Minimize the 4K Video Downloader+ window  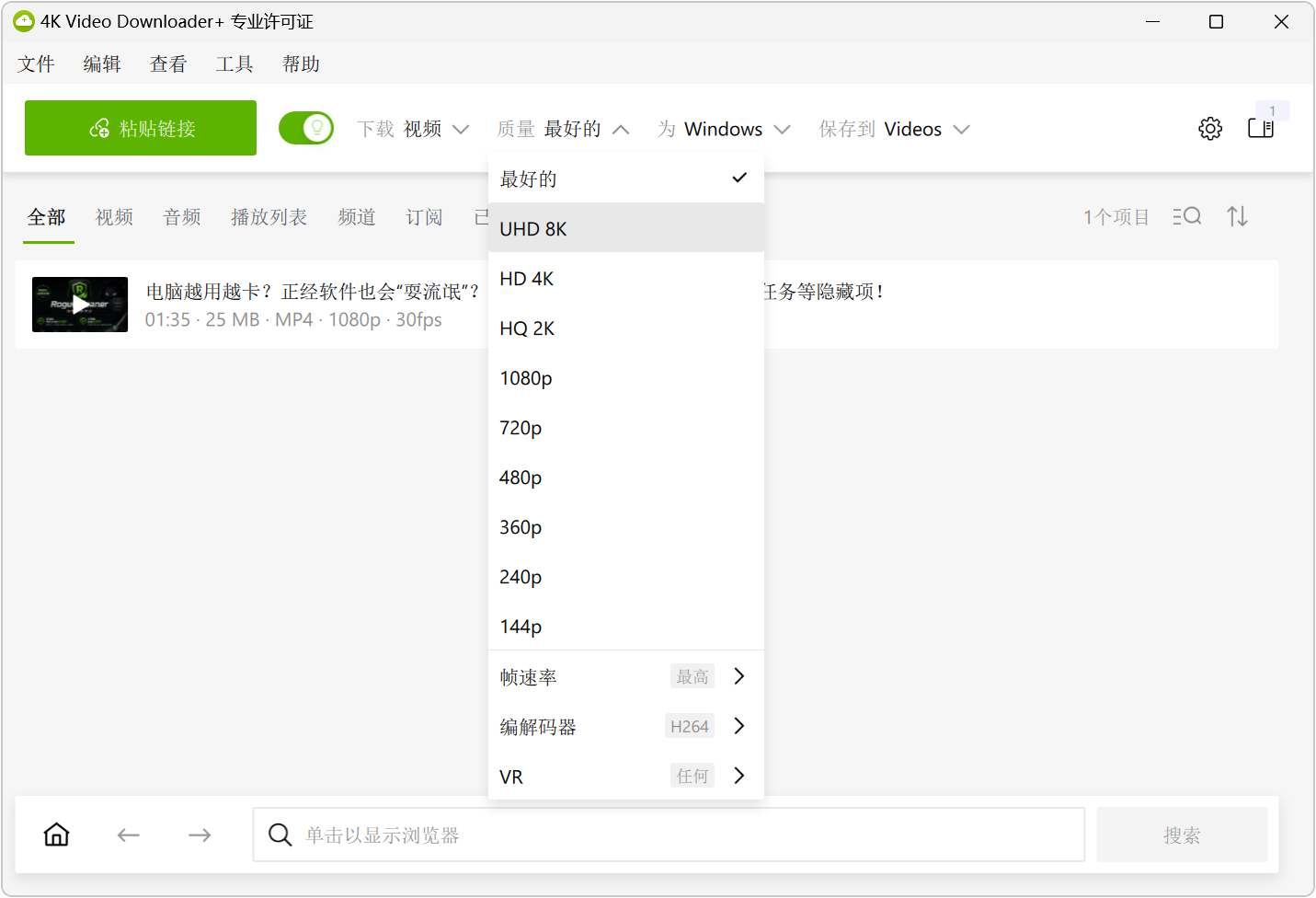(1152, 21)
